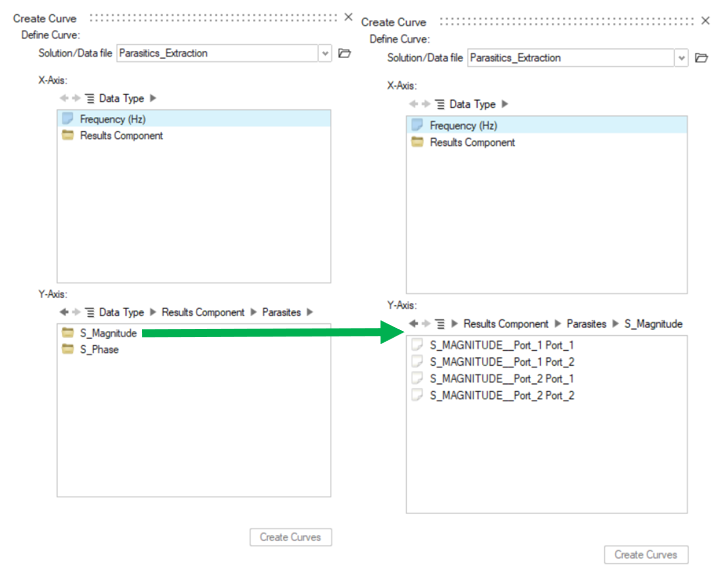Click Y-Axis back arrow in left dialog
728x588 pixels.
65,312
